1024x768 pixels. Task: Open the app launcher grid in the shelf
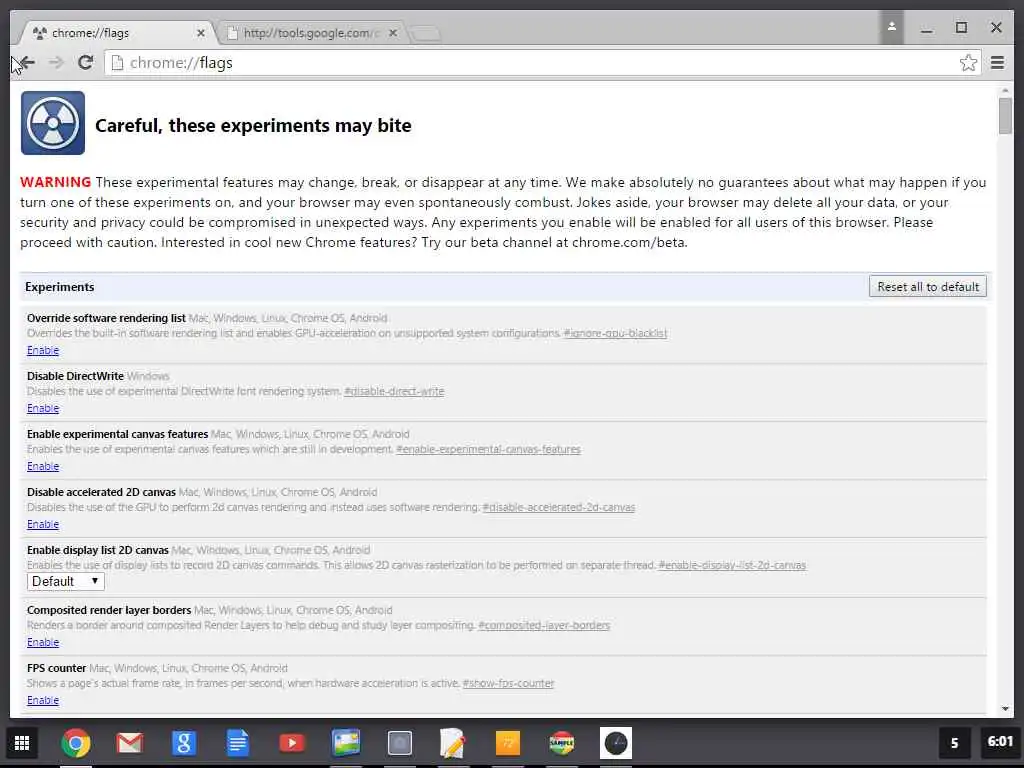22,743
